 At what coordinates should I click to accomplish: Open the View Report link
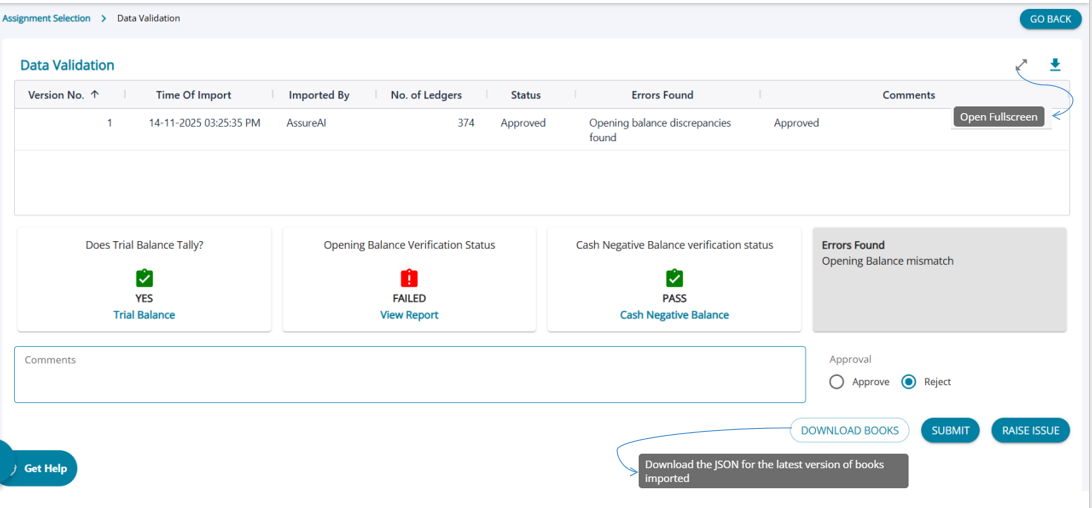point(409,315)
